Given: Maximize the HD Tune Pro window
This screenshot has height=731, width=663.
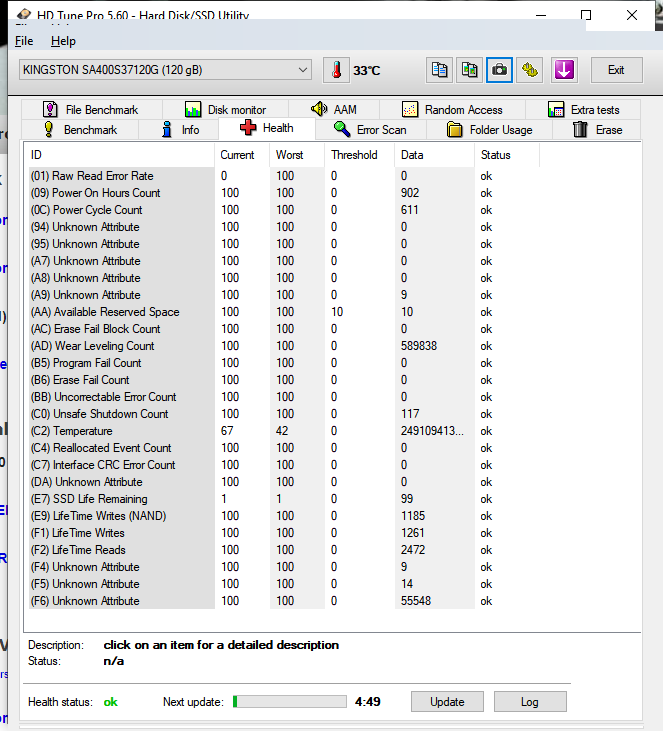Looking at the screenshot, I should (586, 15).
